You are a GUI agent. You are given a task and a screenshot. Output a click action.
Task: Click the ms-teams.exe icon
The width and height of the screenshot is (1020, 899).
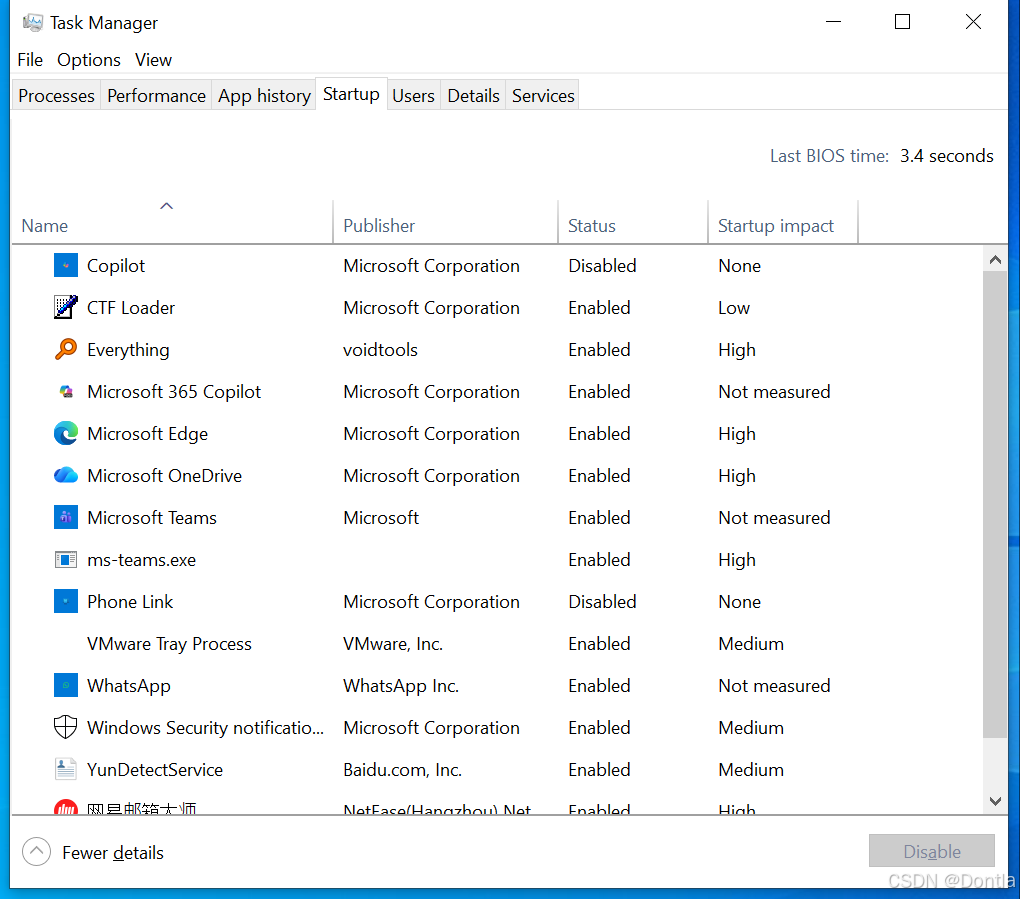click(66, 559)
